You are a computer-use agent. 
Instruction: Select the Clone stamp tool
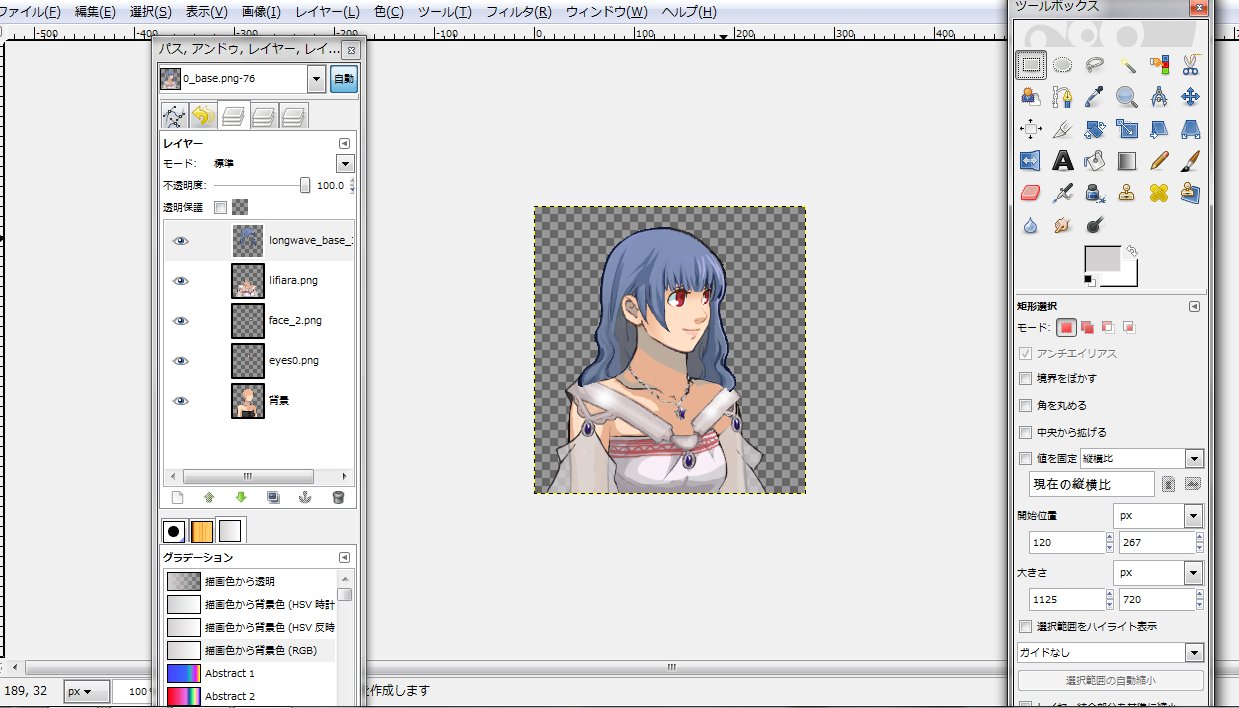tap(1127, 192)
